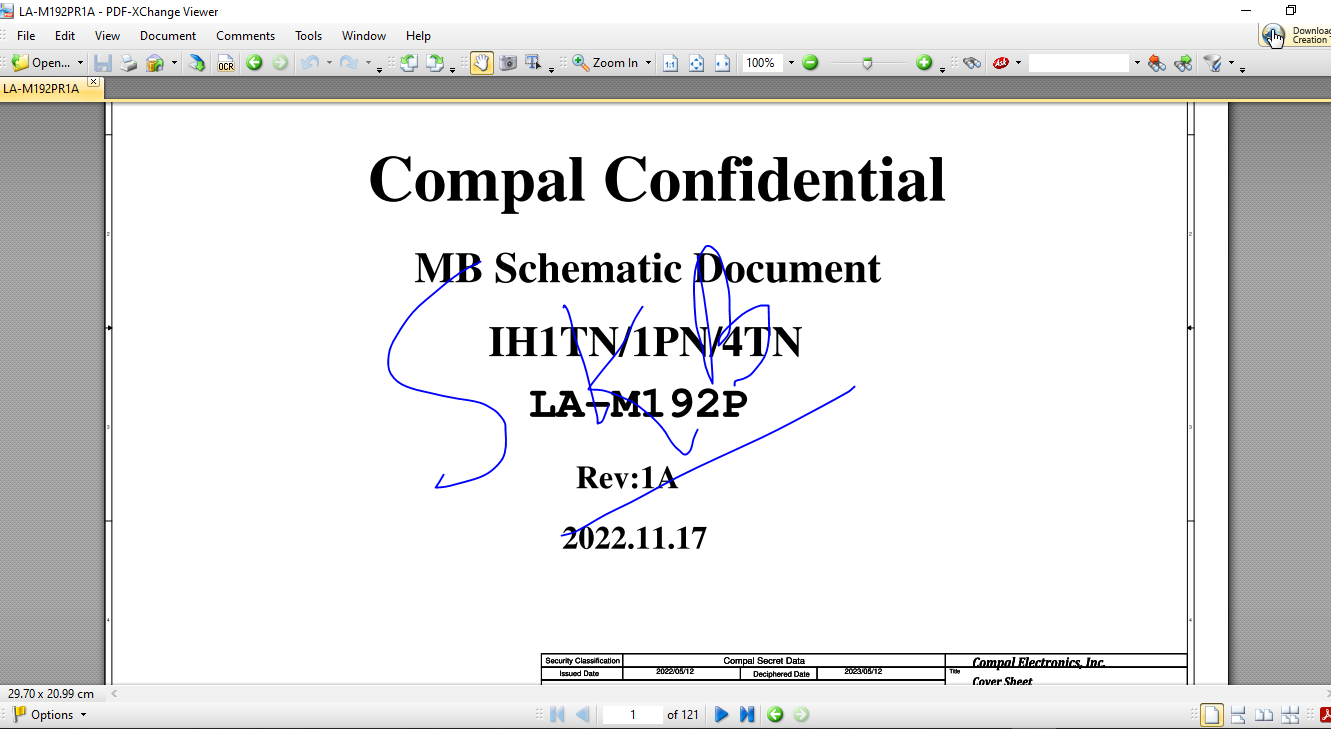Expand the Zoom In tool dropdown
Screen dimensions: 1331x729
[648, 63]
